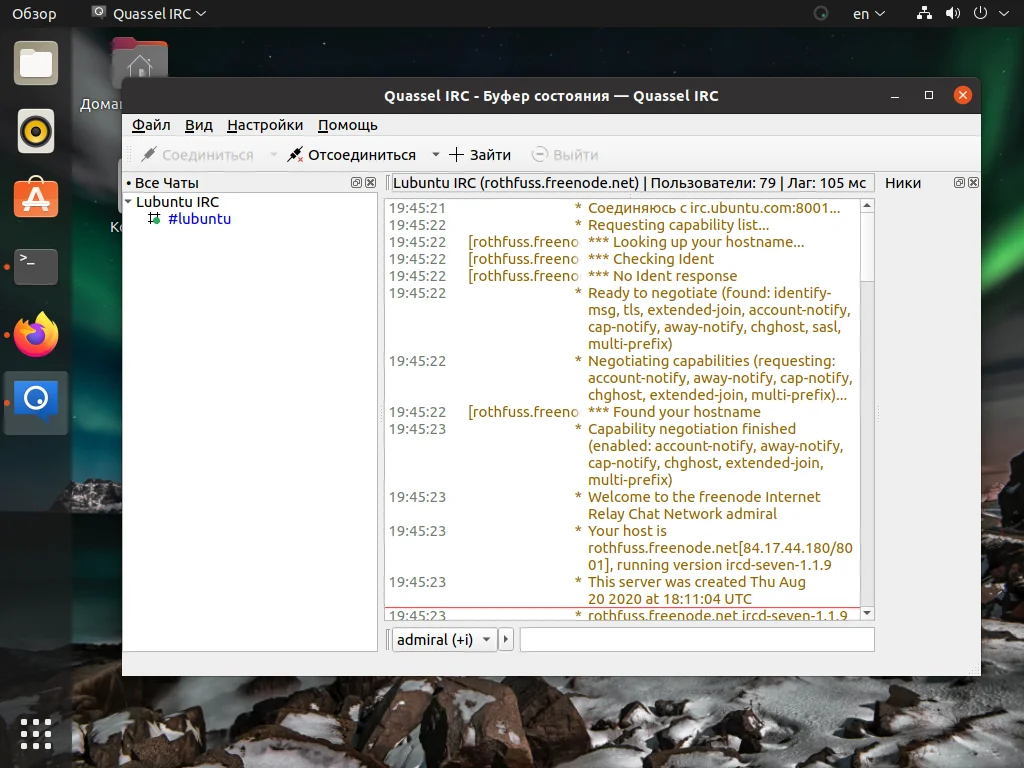Image resolution: width=1024 pixels, height=768 pixels.
Task: Open Ubuntu Software from the dock
Action: (x=36, y=199)
